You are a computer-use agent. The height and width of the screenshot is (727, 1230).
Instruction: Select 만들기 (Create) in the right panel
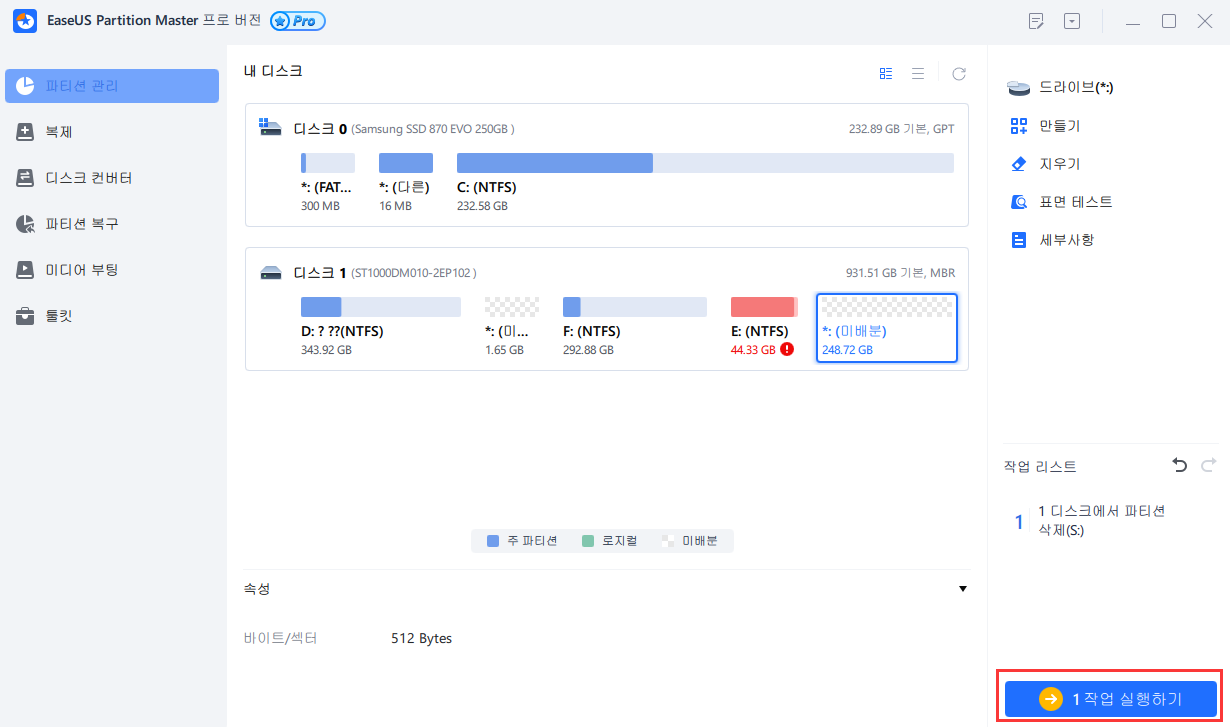pyautogui.click(x=1059, y=126)
